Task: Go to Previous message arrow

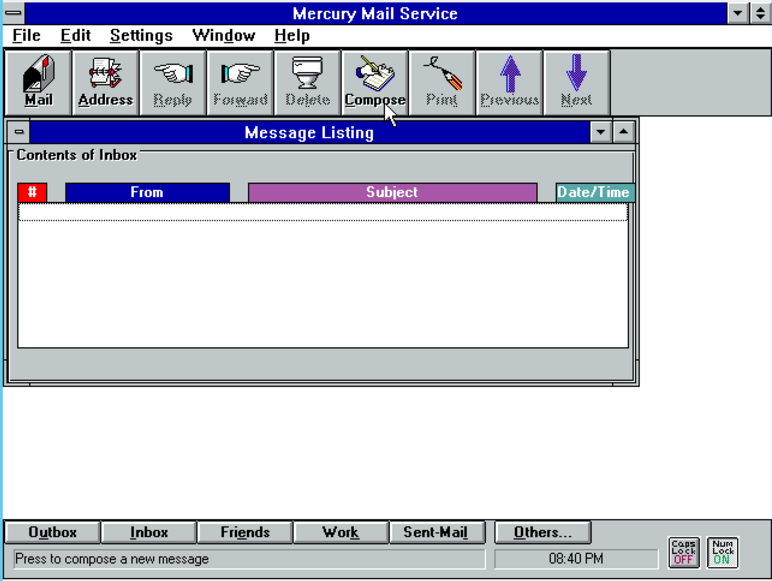Action: pyautogui.click(x=510, y=82)
